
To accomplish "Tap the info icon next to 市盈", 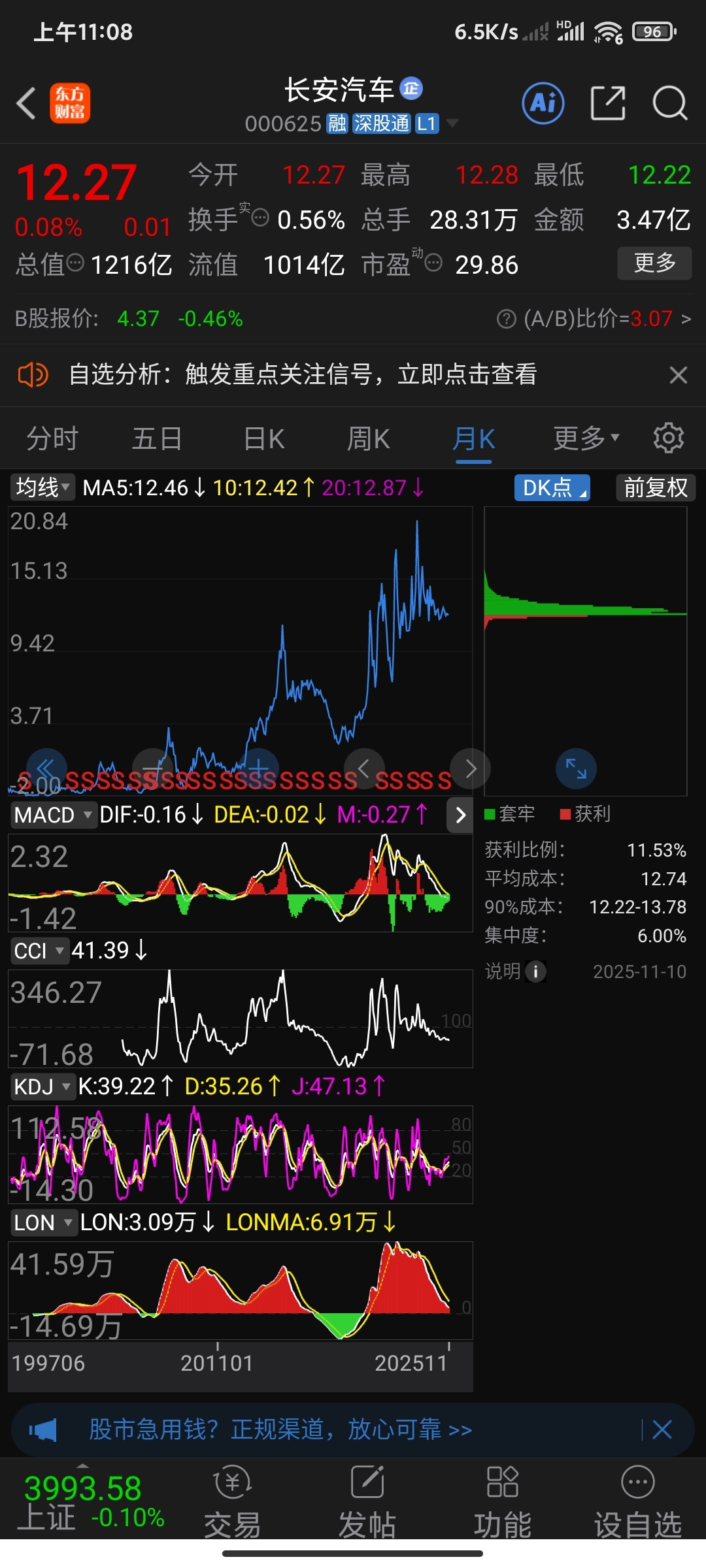I will [x=433, y=263].
